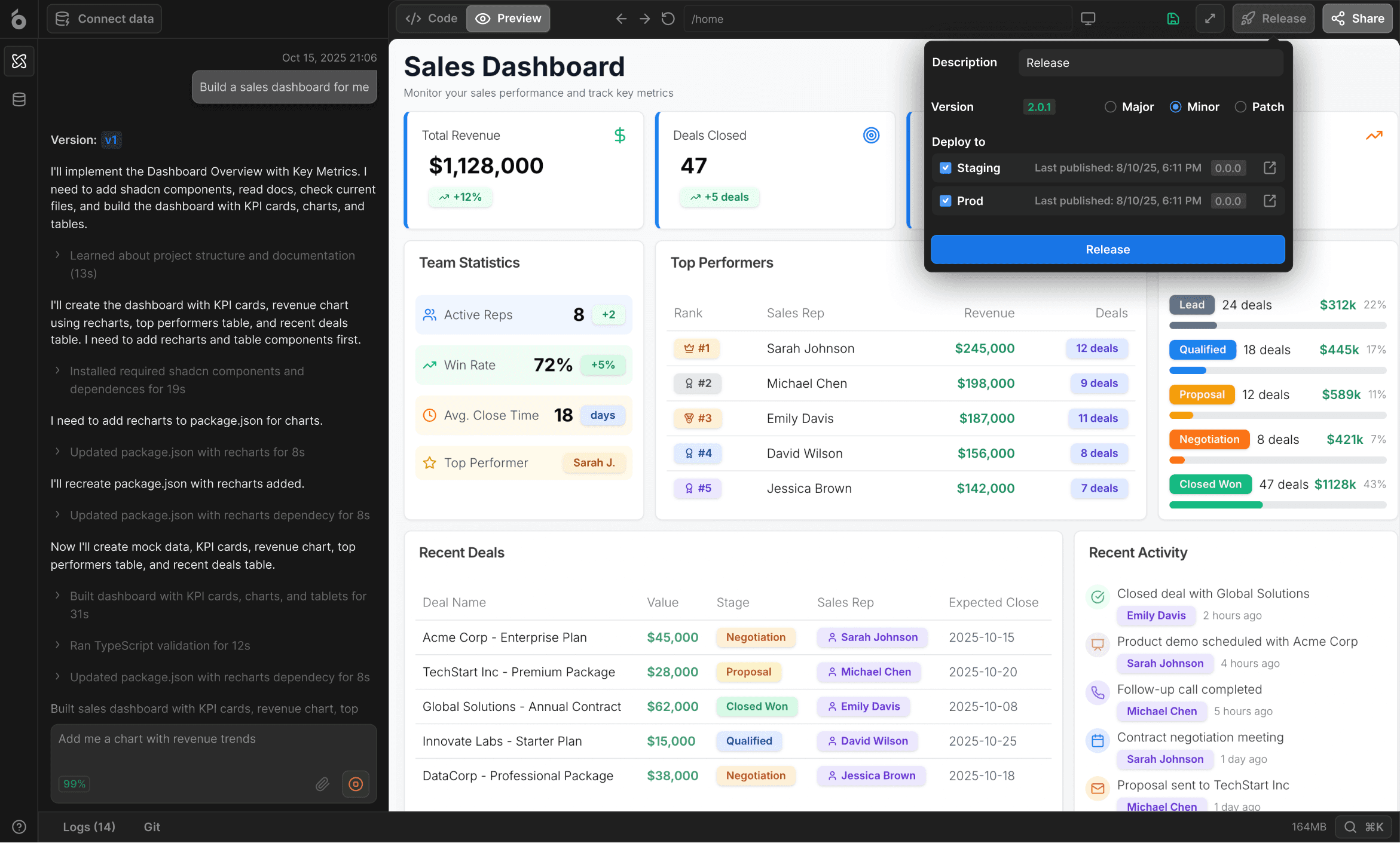Open the Logs (14) tab
The image size is (1400, 843).
pyautogui.click(x=89, y=827)
